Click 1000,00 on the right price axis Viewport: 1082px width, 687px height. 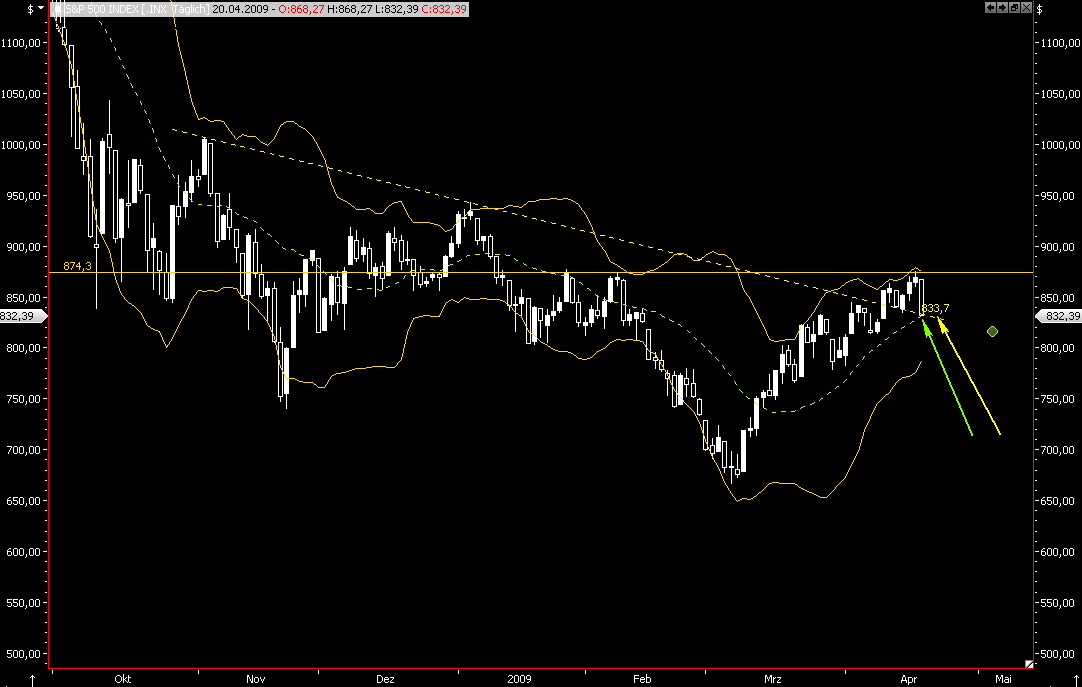[x=1061, y=145]
